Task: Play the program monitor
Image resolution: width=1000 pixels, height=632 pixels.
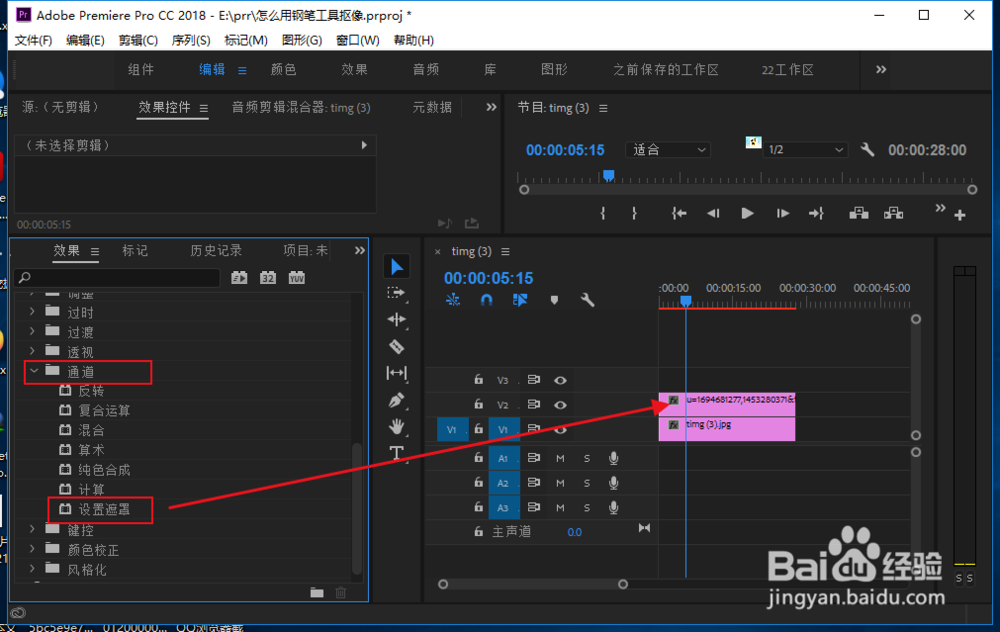Action: (x=747, y=214)
